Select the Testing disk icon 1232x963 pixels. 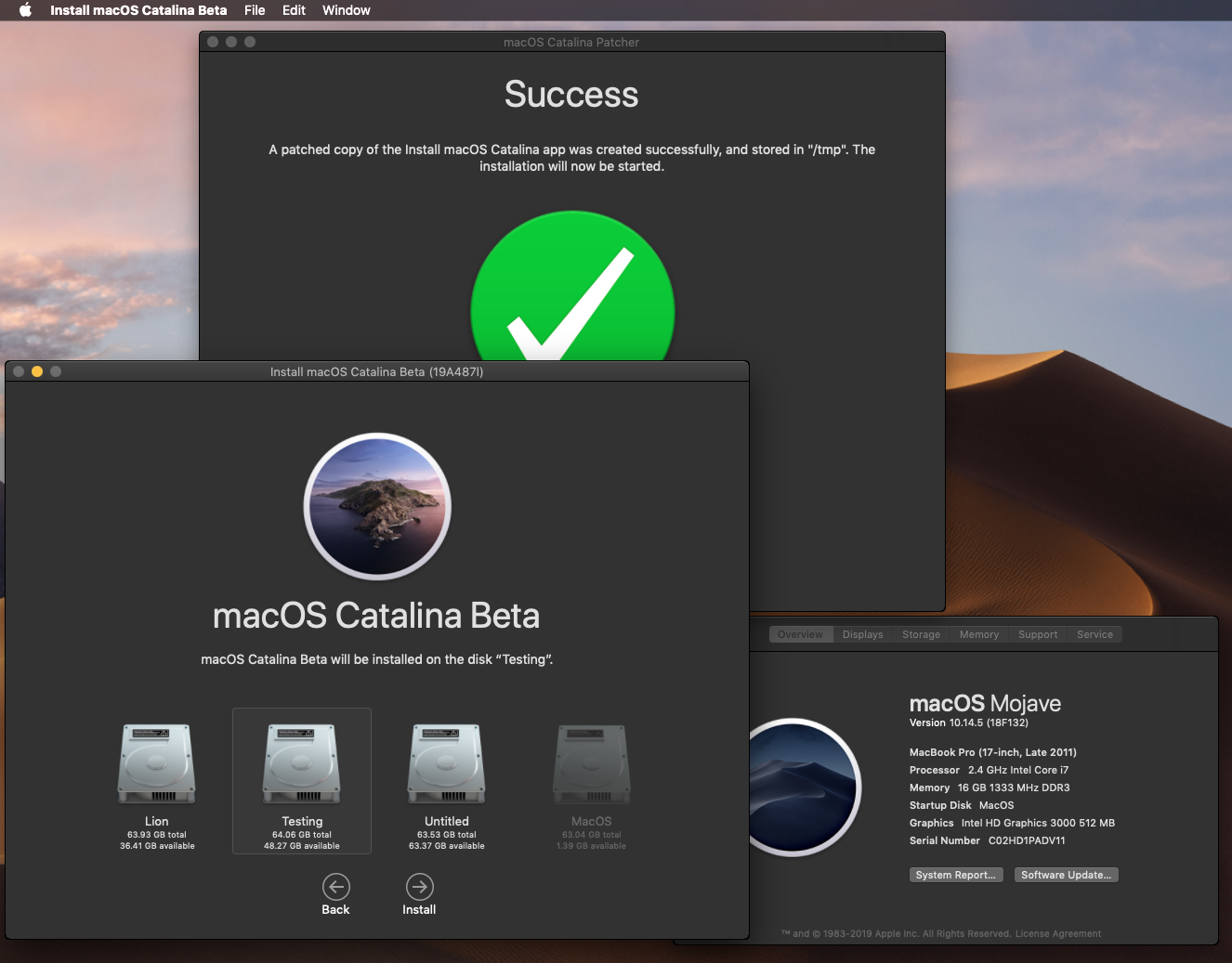point(302,764)
